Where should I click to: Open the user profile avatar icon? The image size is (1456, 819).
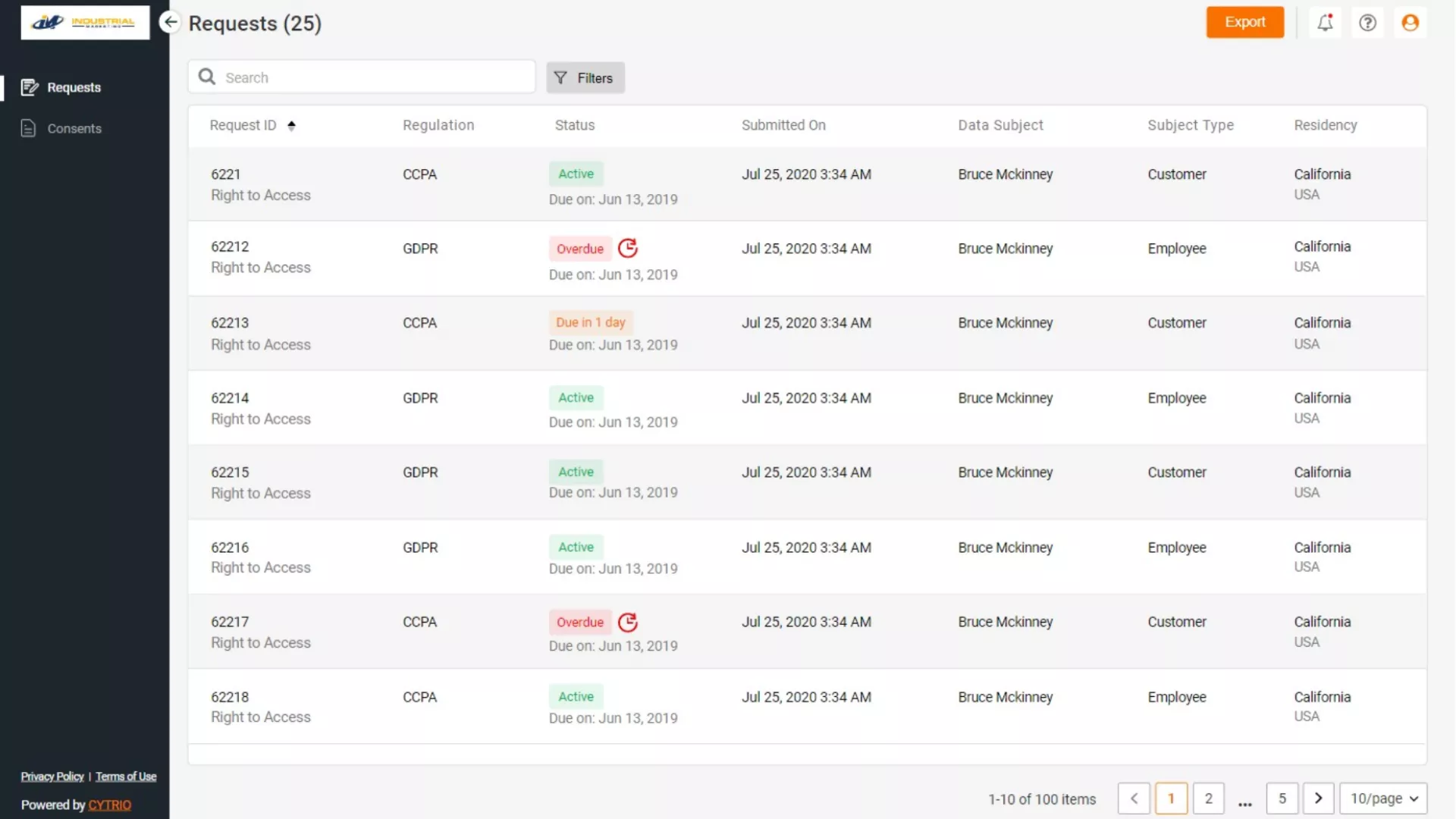coord(1410,23)
